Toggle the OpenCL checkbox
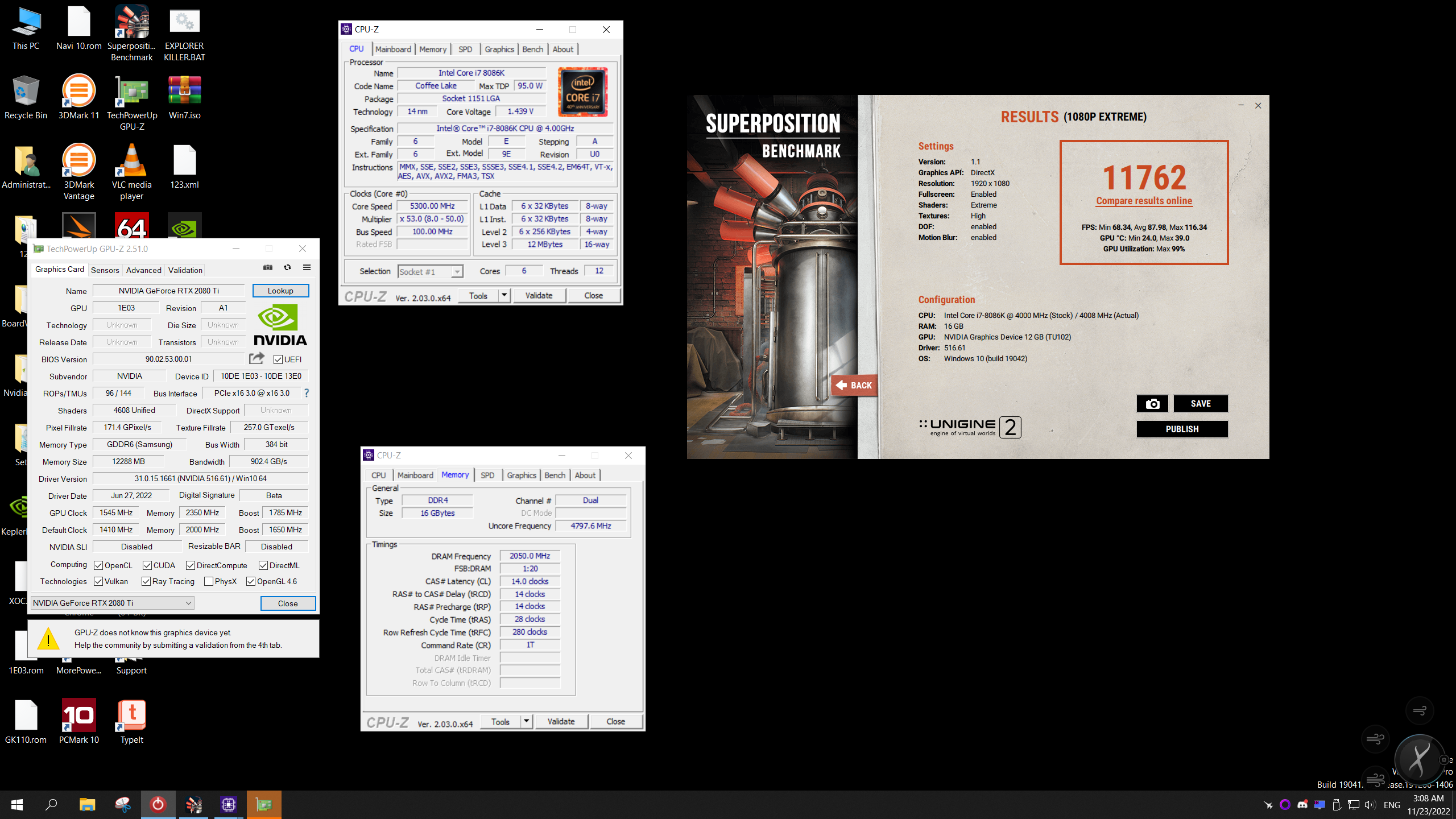Screen dimensions: 1456x819 98,565
